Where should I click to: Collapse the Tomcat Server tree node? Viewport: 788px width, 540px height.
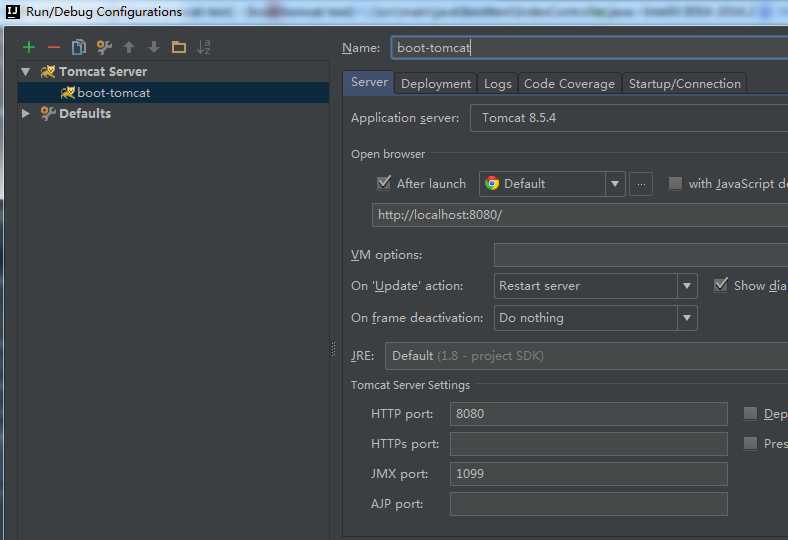pyautogui.click(x=26, y=72)
